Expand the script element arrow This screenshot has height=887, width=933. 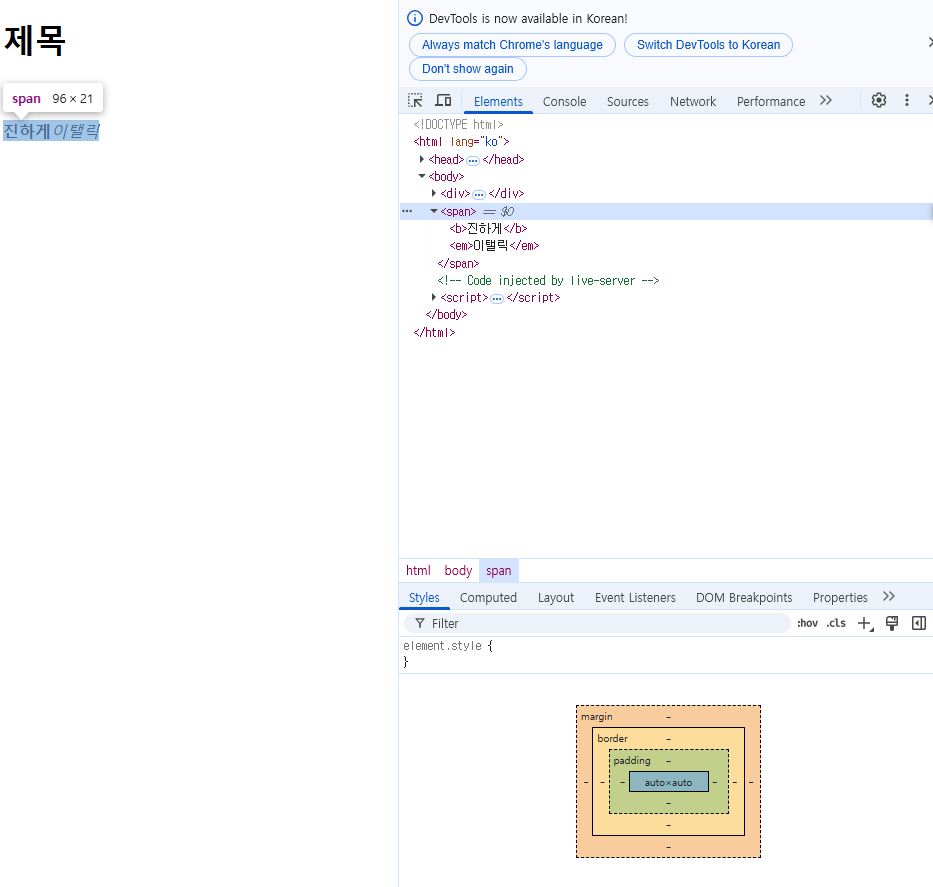(x=434, y=297)
